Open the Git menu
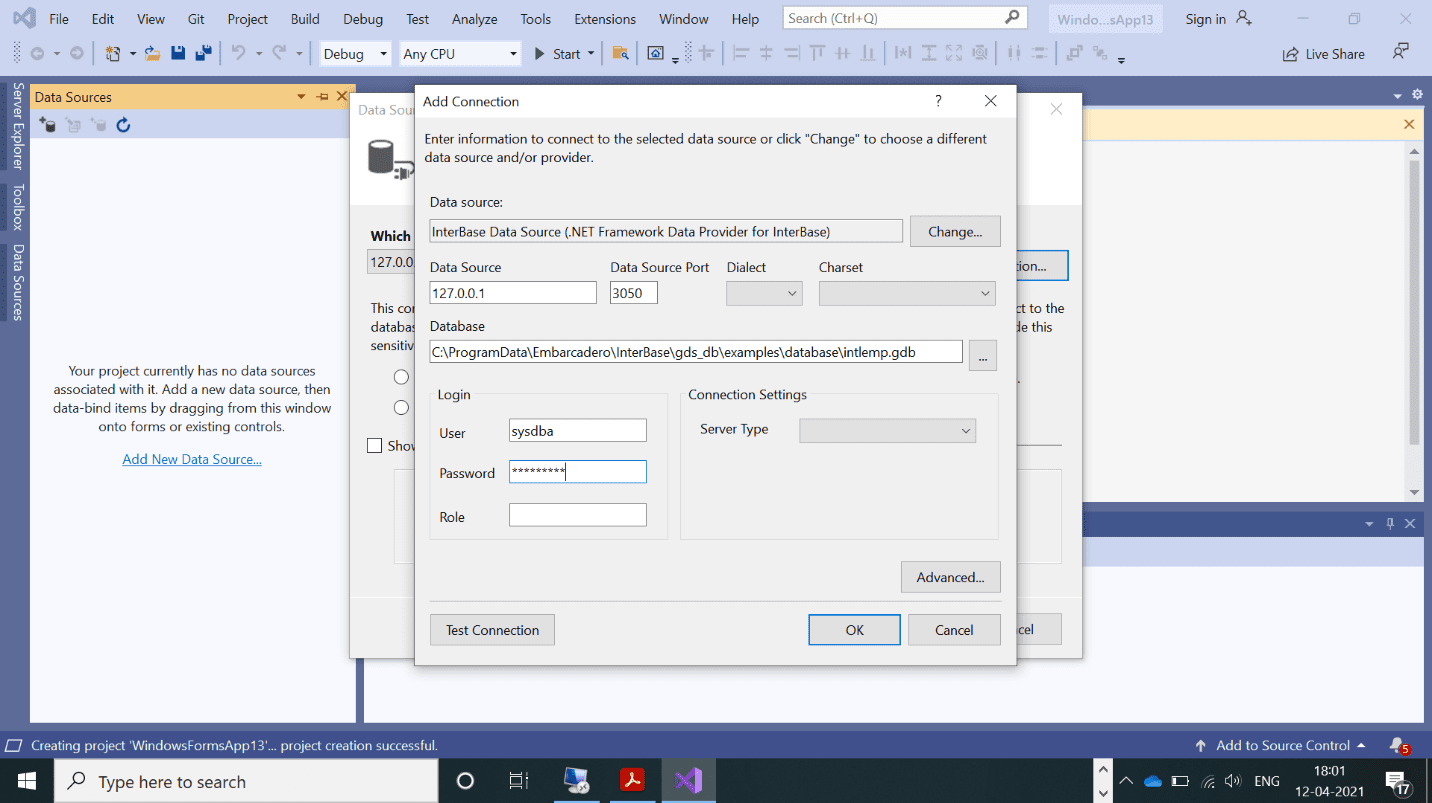Viewport: 1432px width, 803px height. [x=196, y=19]
